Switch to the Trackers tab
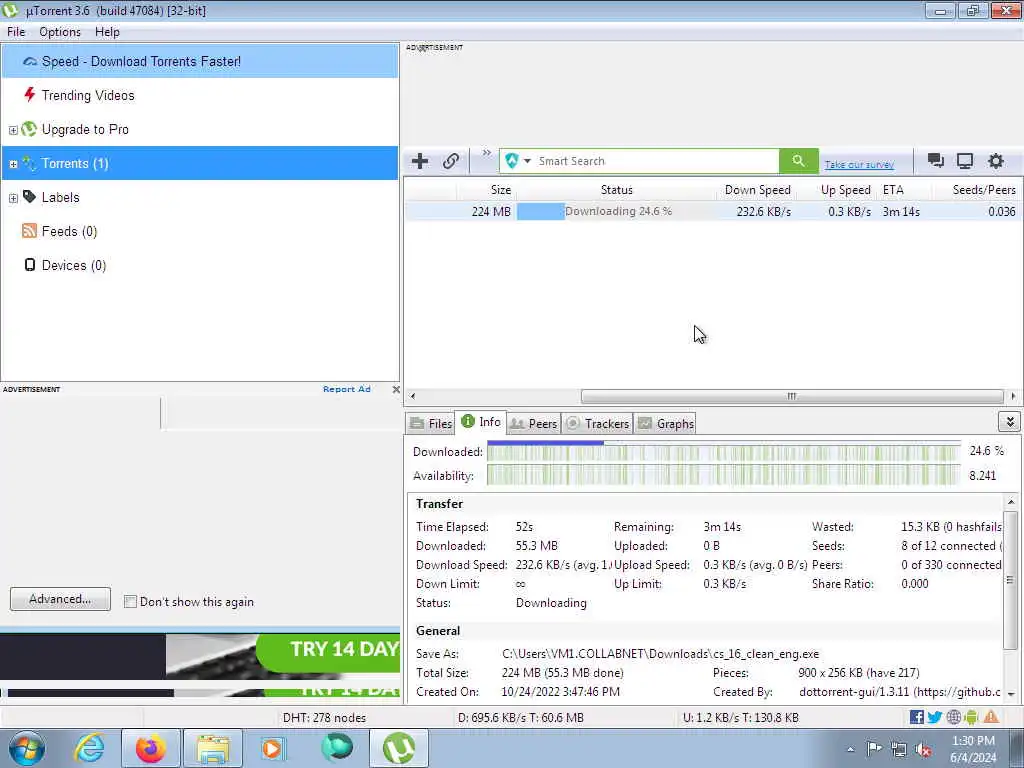This screenshot has height=768, width=1024. pos(597,423)
